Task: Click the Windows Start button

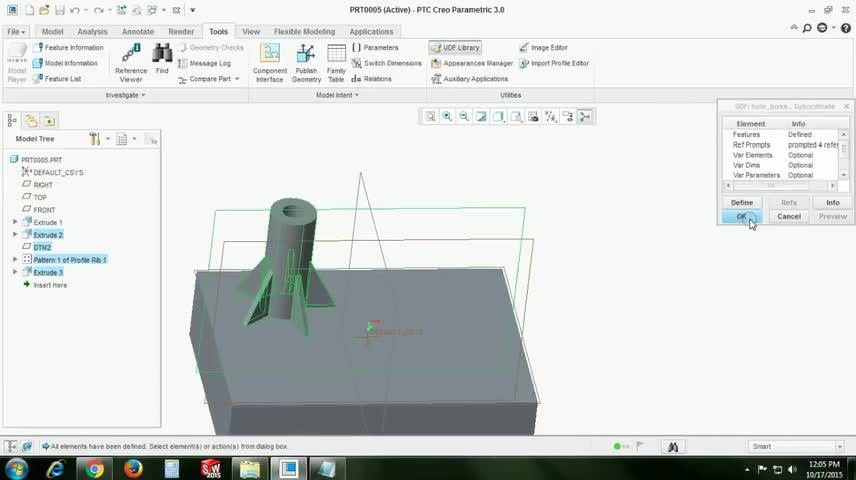Action: [16, 469]
